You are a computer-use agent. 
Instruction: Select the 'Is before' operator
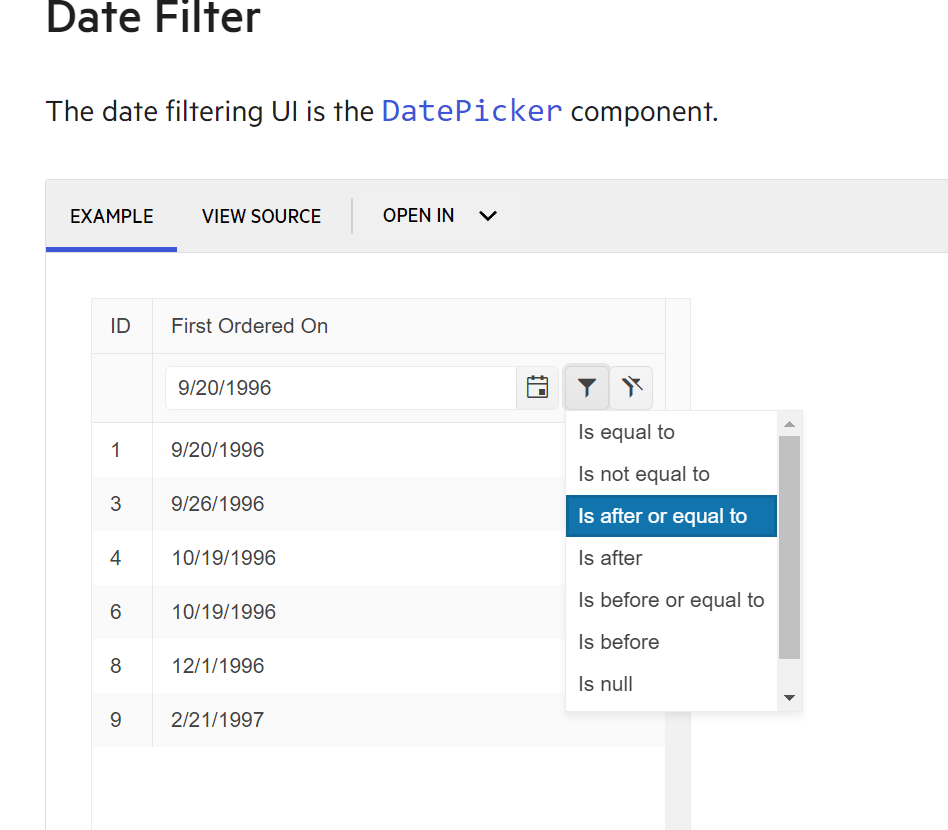618,642
